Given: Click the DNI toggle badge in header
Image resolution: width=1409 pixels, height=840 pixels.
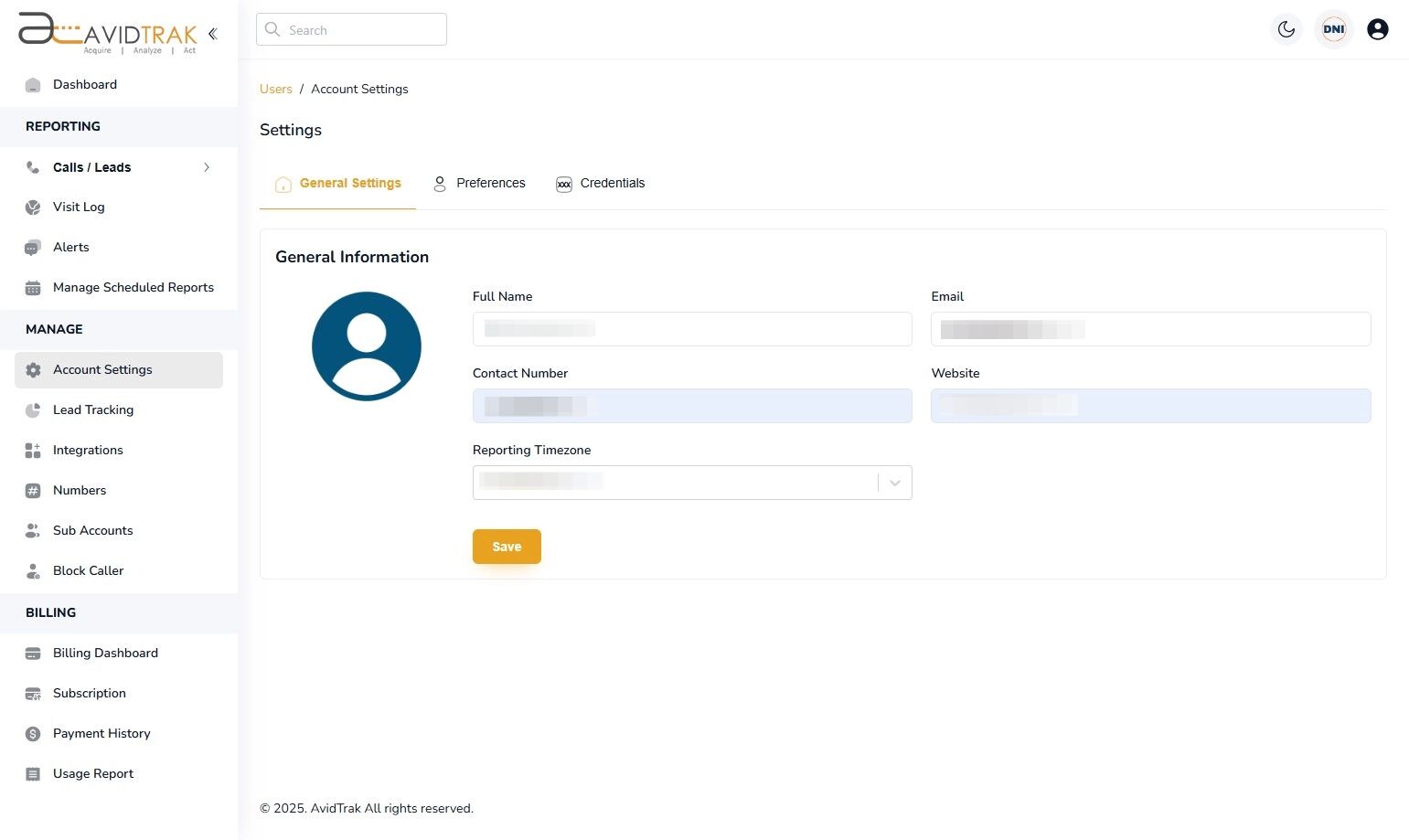Looking at the screenshot, I should pyautogui.click(x=1333, y=29).
